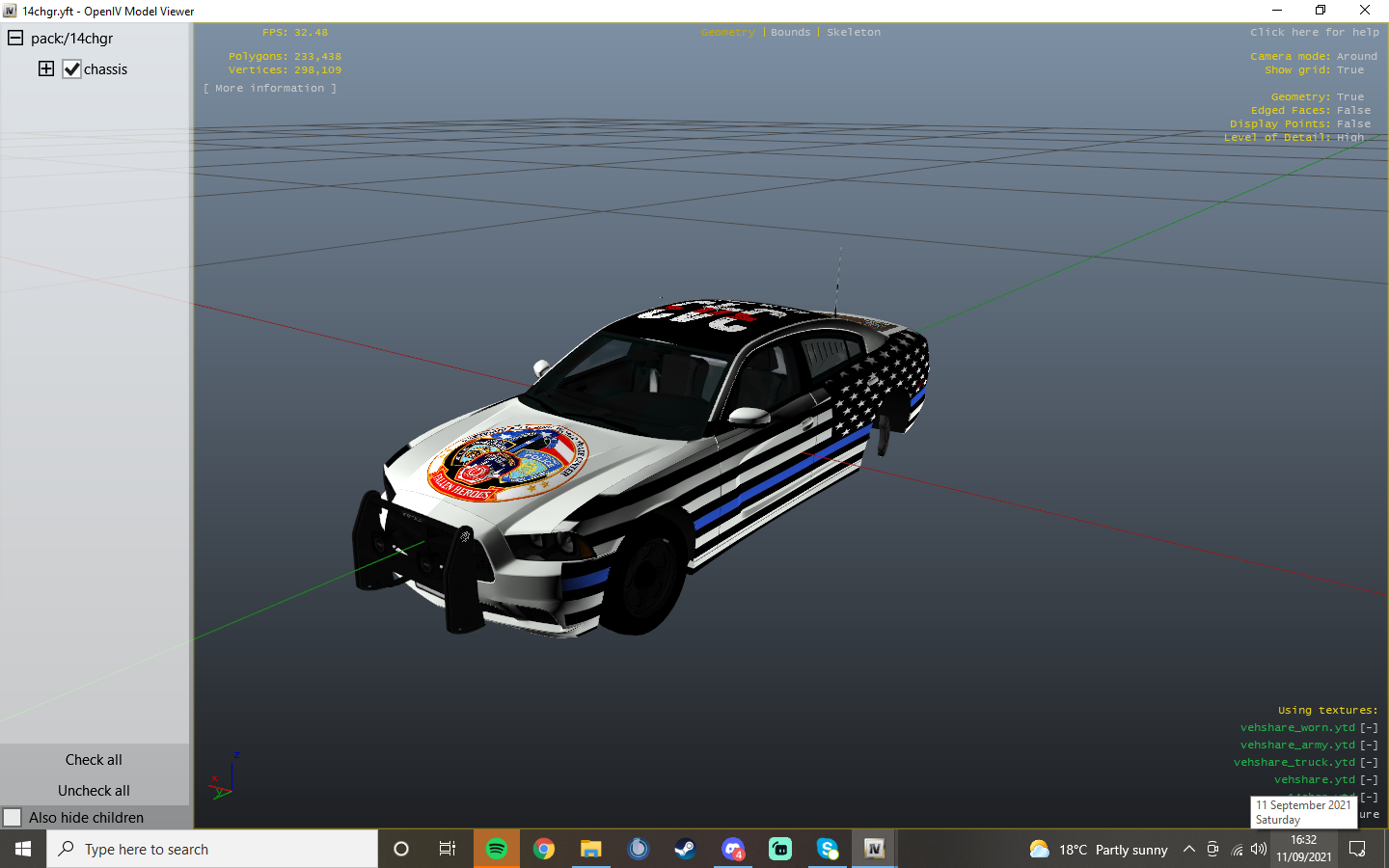This screenshot has height=868, width=1389.
Task: Open Discord from the taskbar
Action: pos(733,849)
